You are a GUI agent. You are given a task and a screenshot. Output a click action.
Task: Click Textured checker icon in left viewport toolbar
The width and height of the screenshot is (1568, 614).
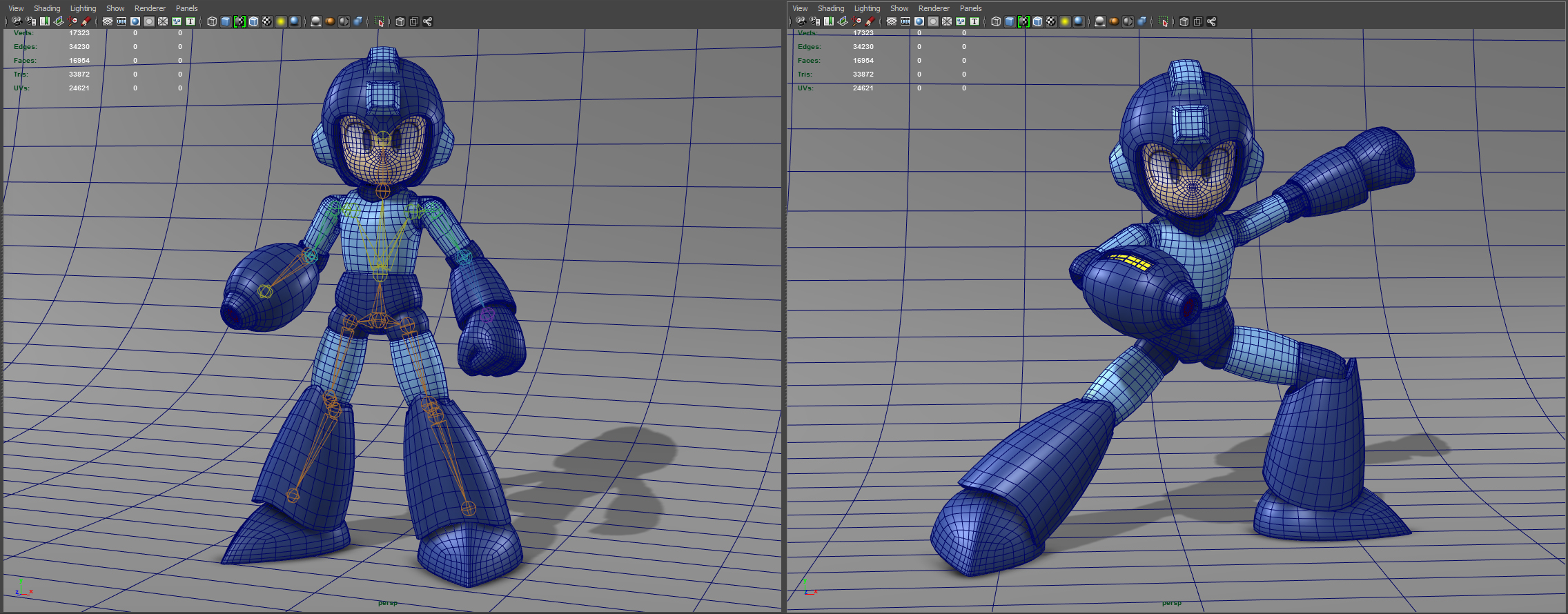[x=267, y=21]
